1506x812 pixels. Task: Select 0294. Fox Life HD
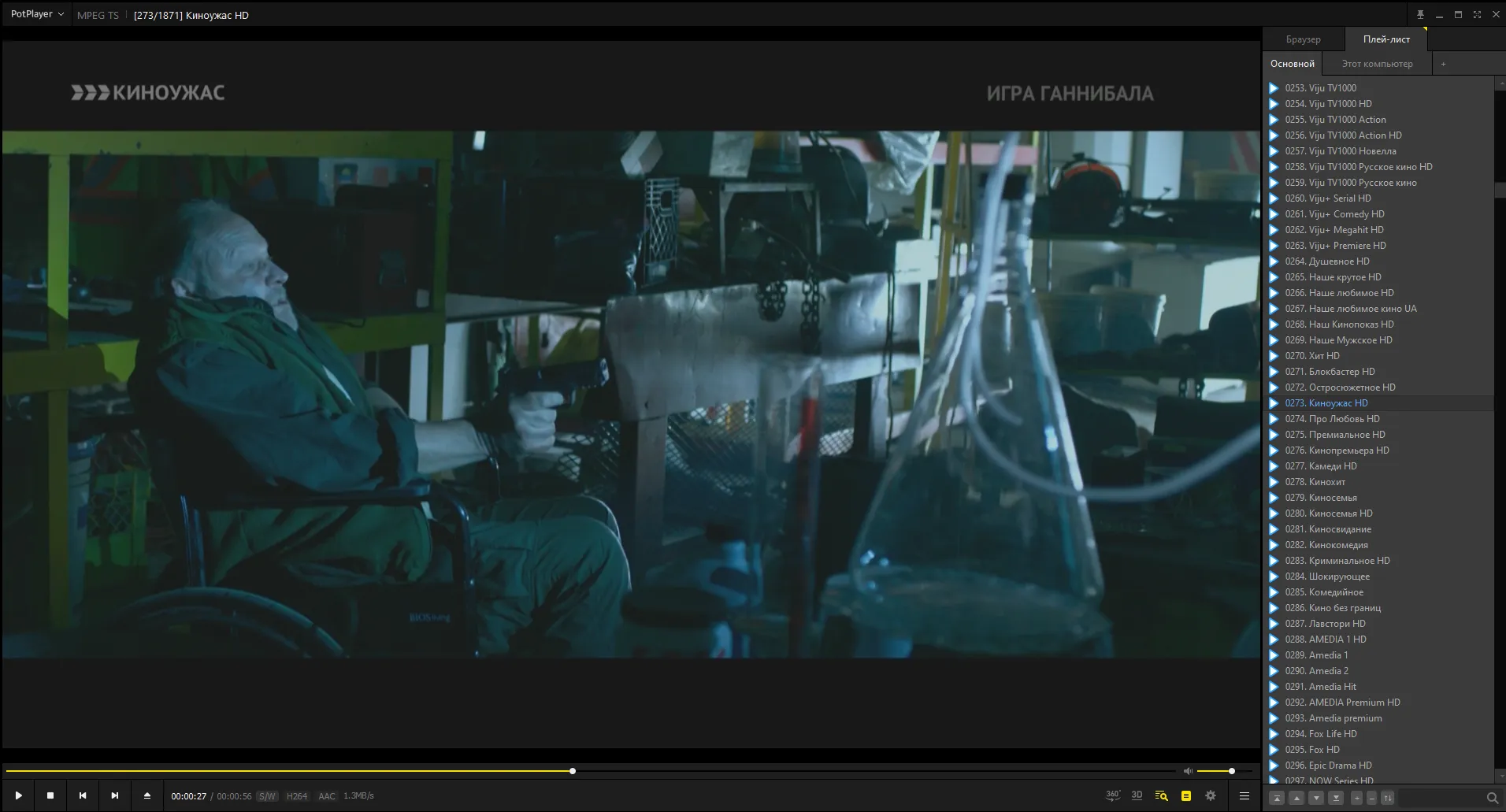tap(1378, 734)
